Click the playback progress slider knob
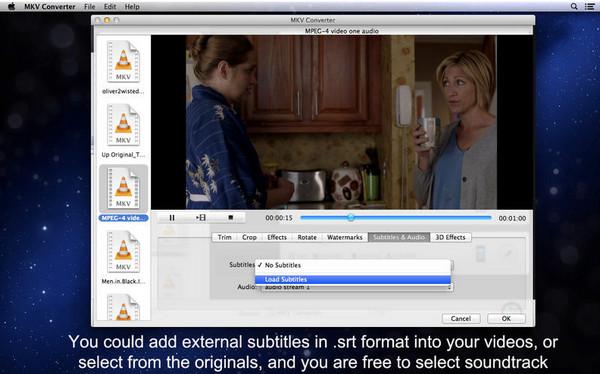Viewport: 600px width, 374px height. click(x=351, y=218)
